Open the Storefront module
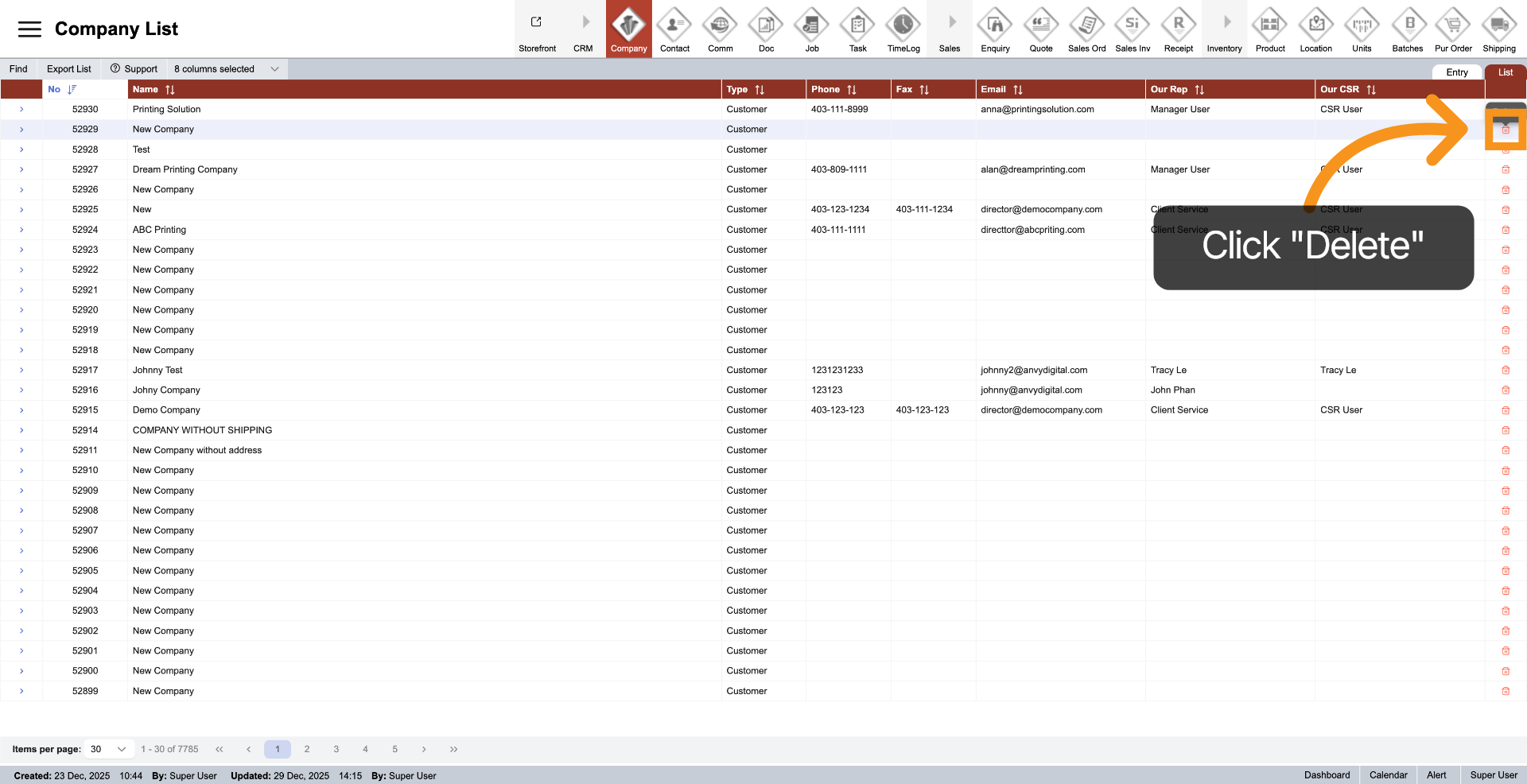The image size is (1527, 784). click(537, 29)
